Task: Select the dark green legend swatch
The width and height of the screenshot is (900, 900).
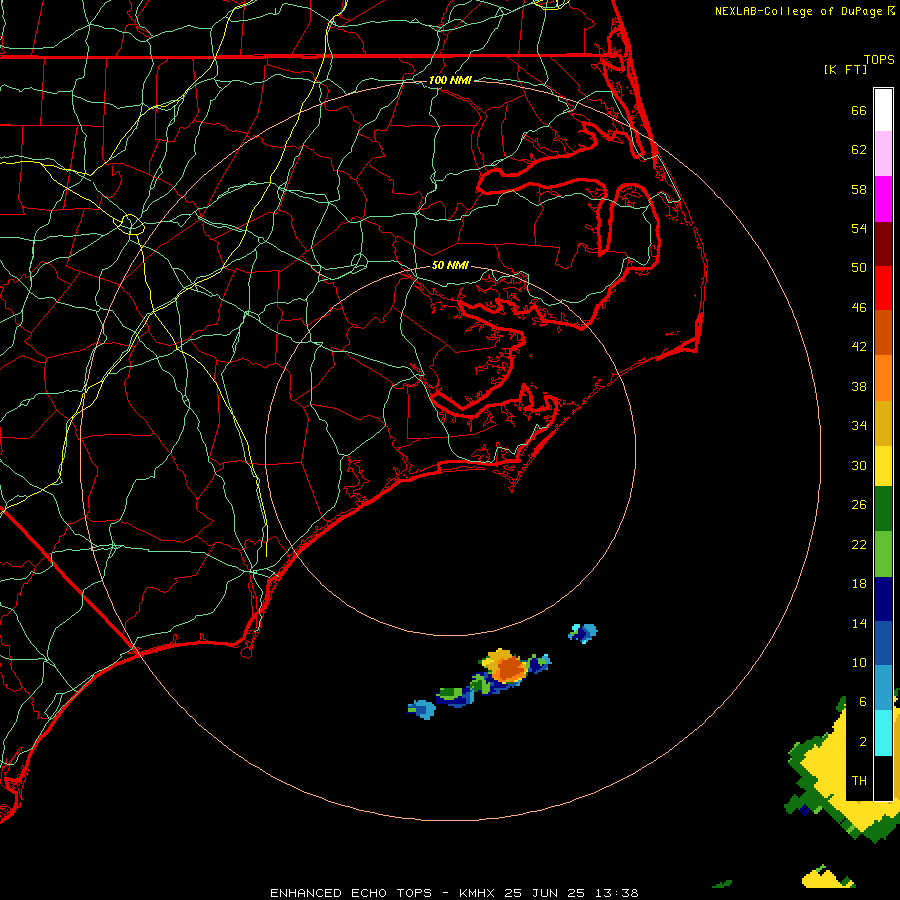Action: [883, 509]
